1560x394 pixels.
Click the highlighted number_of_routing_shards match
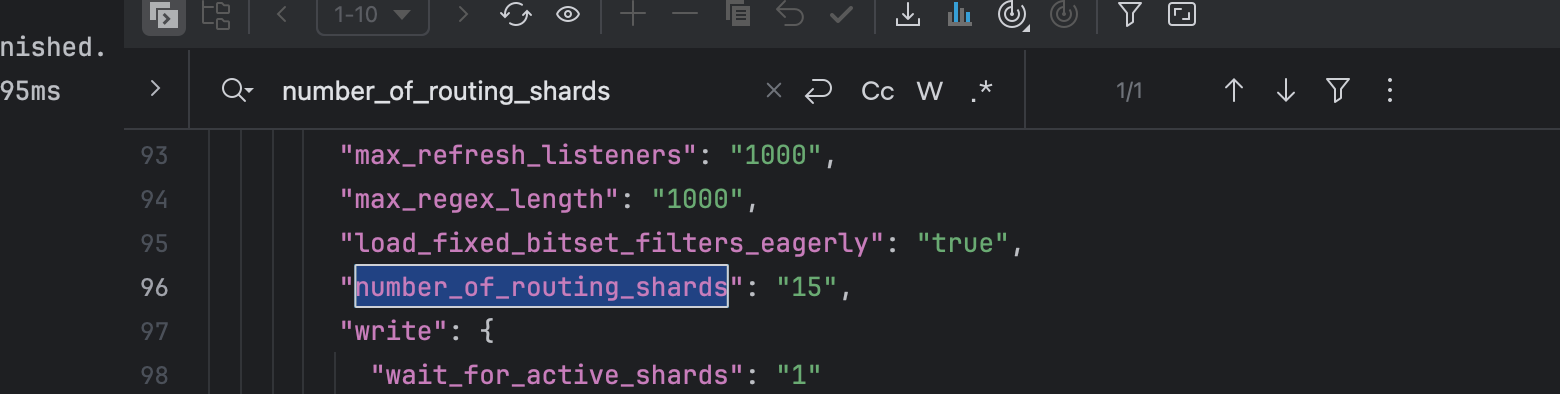[541, 288]
